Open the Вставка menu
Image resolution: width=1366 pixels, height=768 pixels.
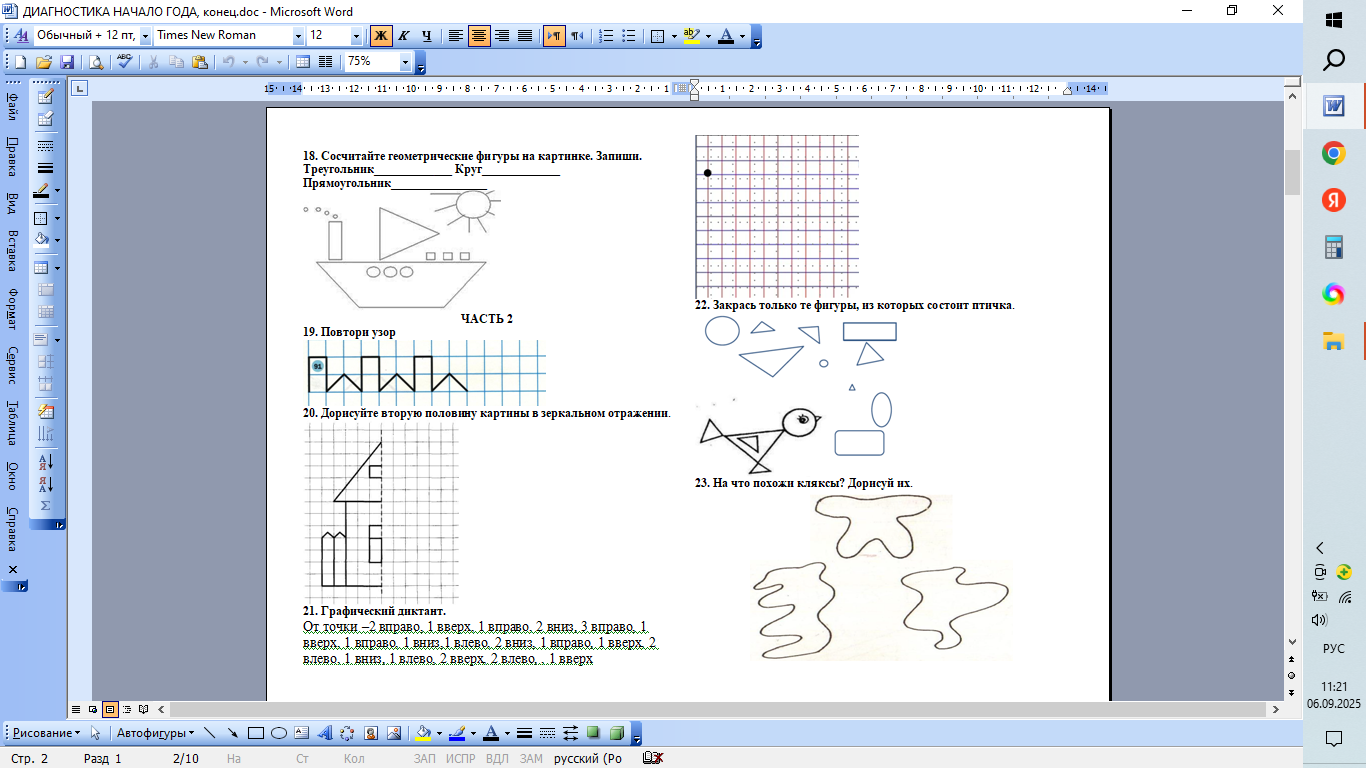pos(13,251)
